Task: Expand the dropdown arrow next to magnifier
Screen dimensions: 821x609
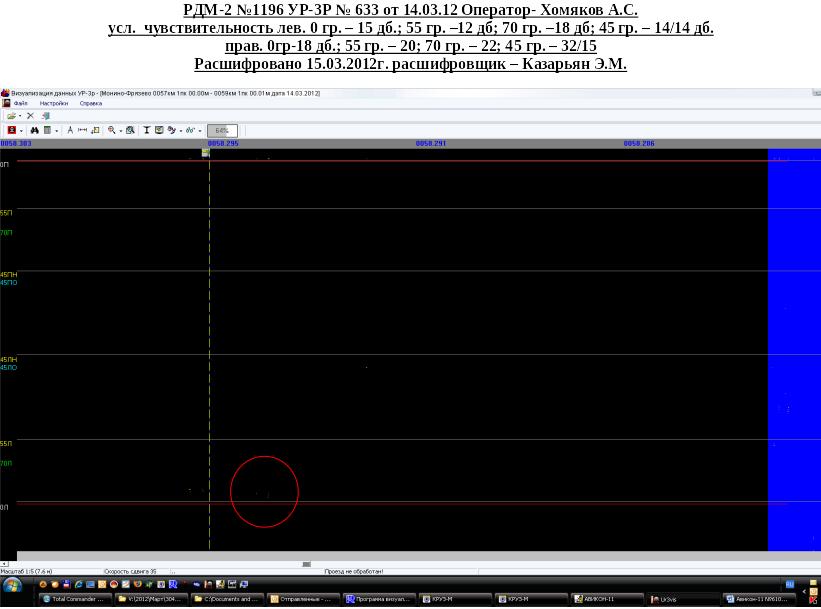Action: 120,130
